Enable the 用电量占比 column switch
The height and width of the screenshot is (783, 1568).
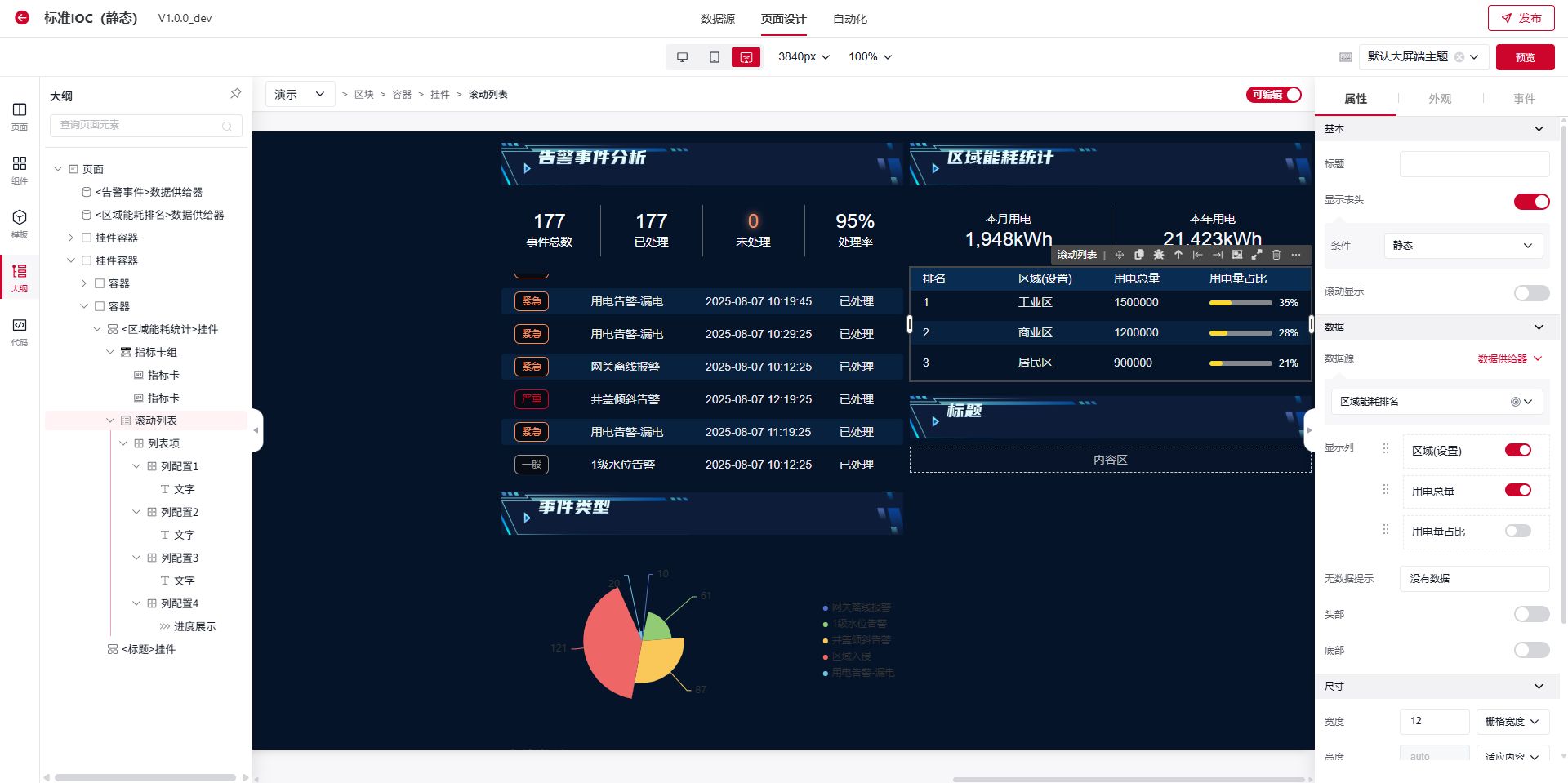[x=1517, y=532]
